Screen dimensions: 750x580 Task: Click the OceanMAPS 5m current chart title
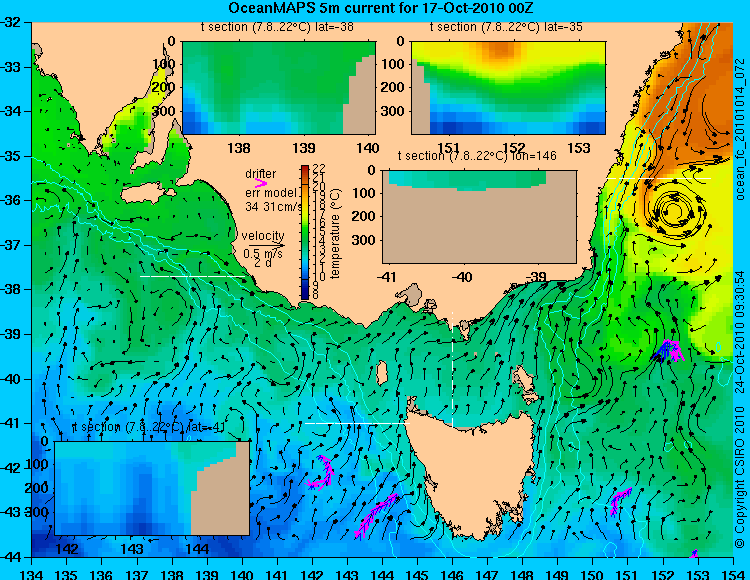(381, 8)
